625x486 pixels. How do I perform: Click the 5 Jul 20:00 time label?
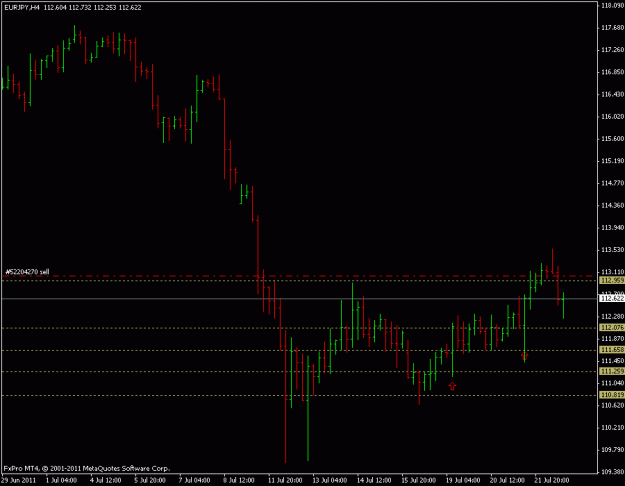point(150,480)
